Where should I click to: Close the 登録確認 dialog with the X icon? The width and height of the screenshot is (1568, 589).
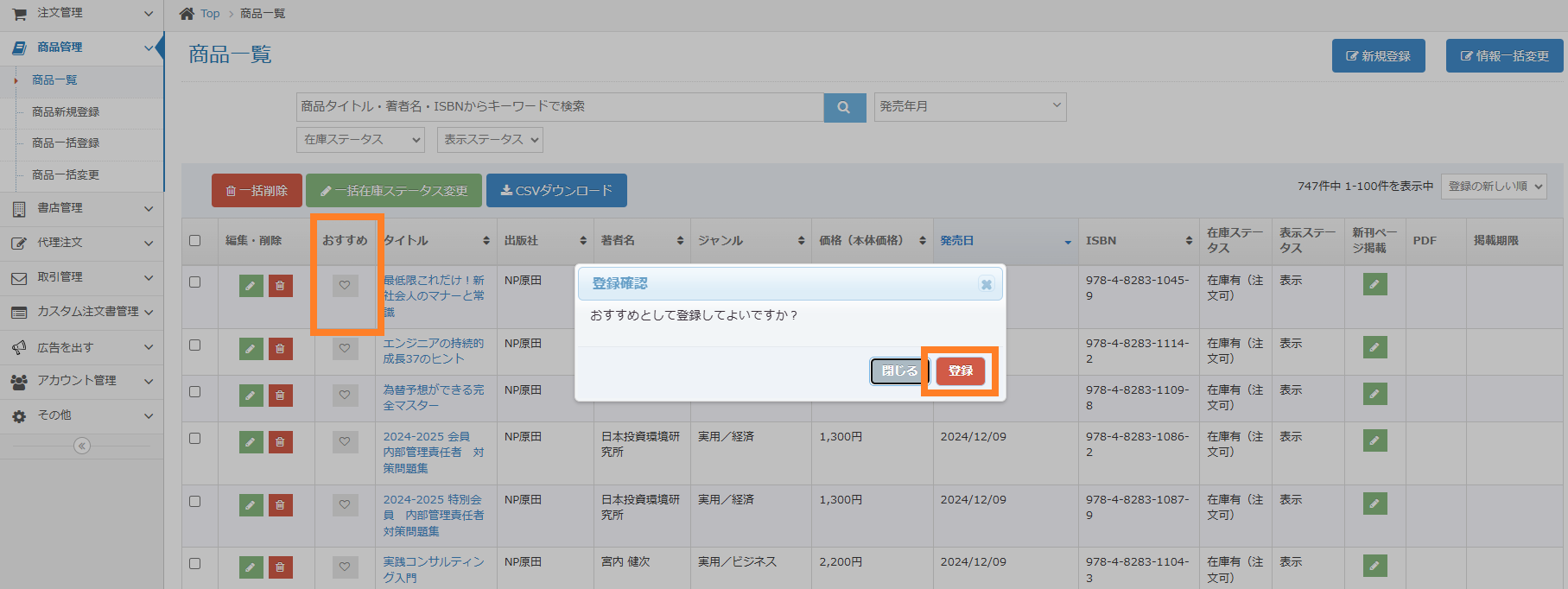pyautogui.click(x=987, y=284)
